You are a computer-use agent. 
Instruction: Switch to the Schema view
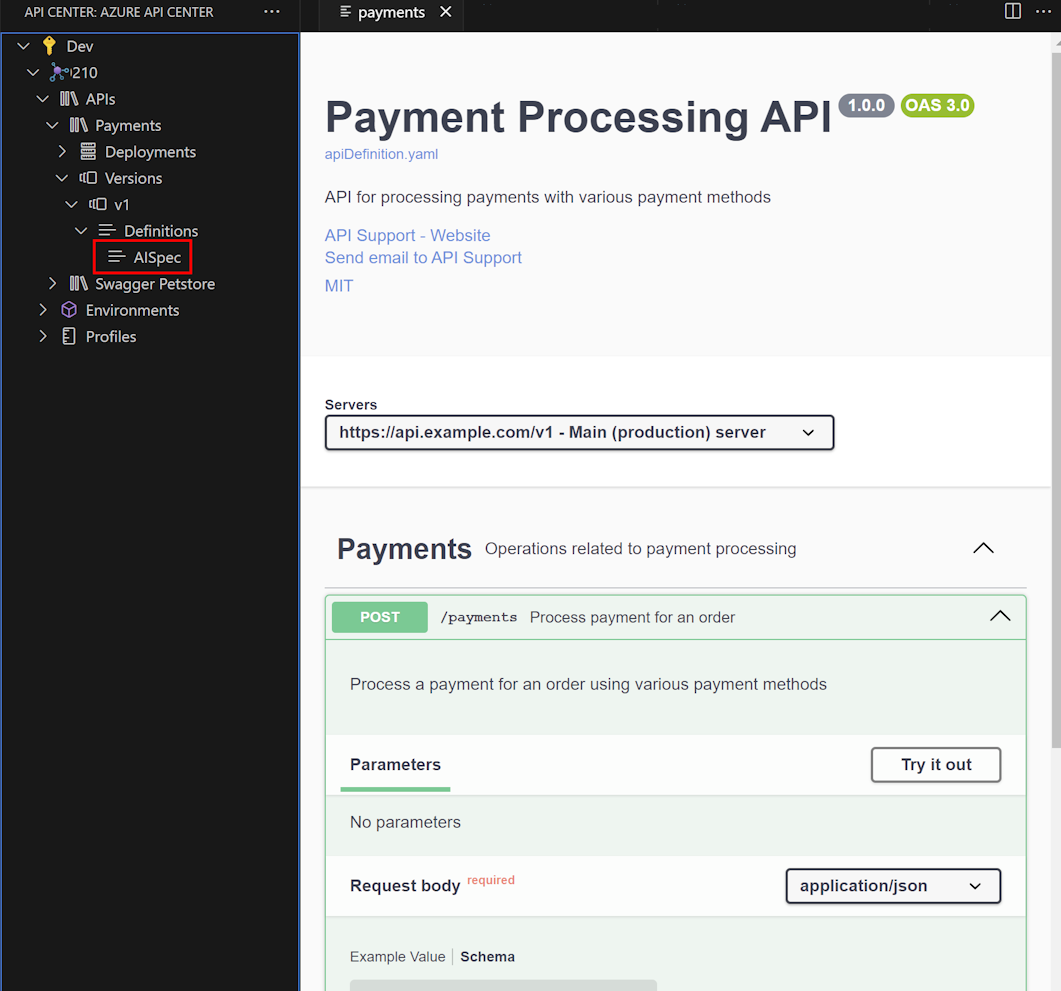pos(487,956)
